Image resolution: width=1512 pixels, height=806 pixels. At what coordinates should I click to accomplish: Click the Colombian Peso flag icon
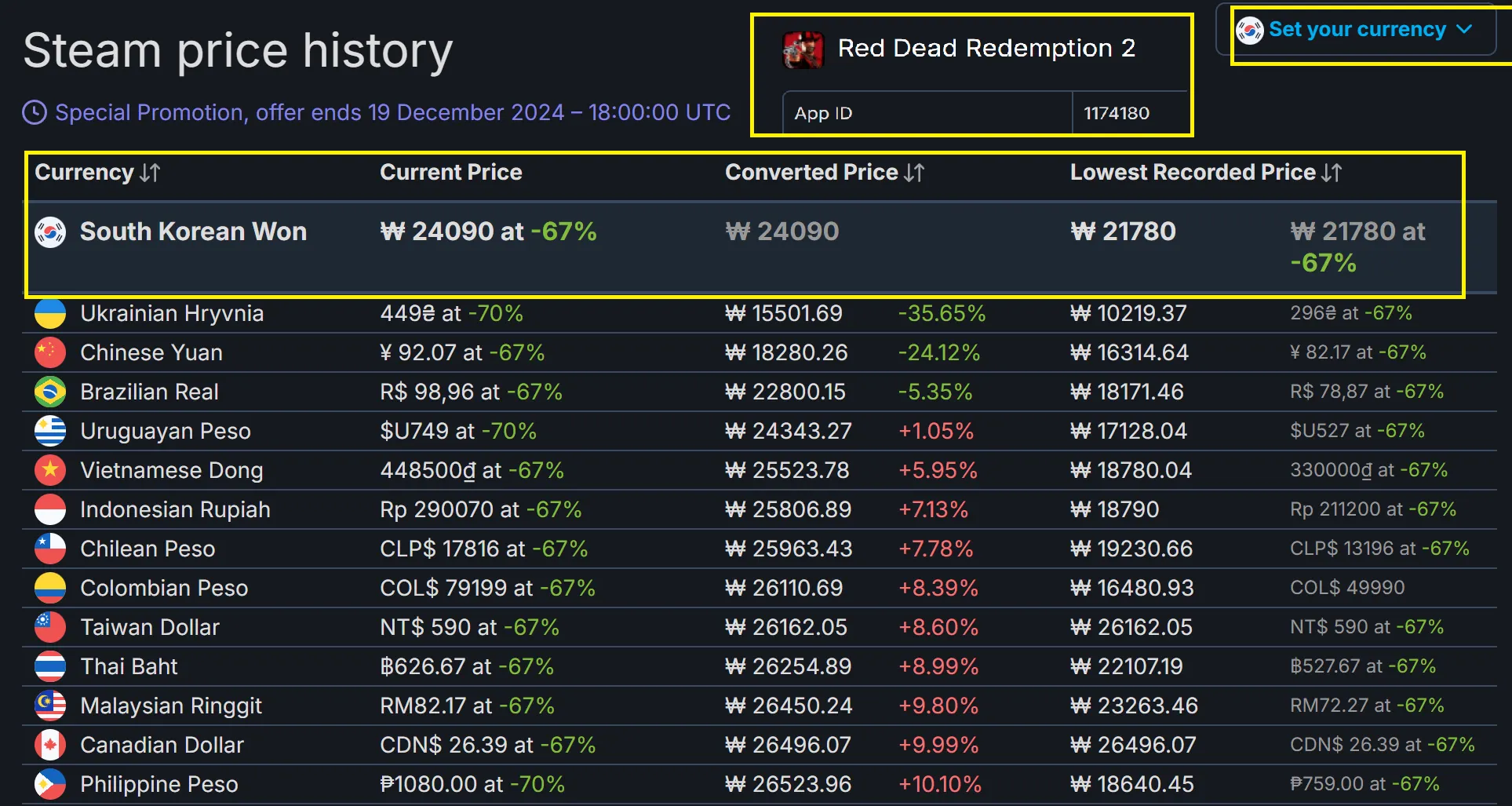[50, 588]
